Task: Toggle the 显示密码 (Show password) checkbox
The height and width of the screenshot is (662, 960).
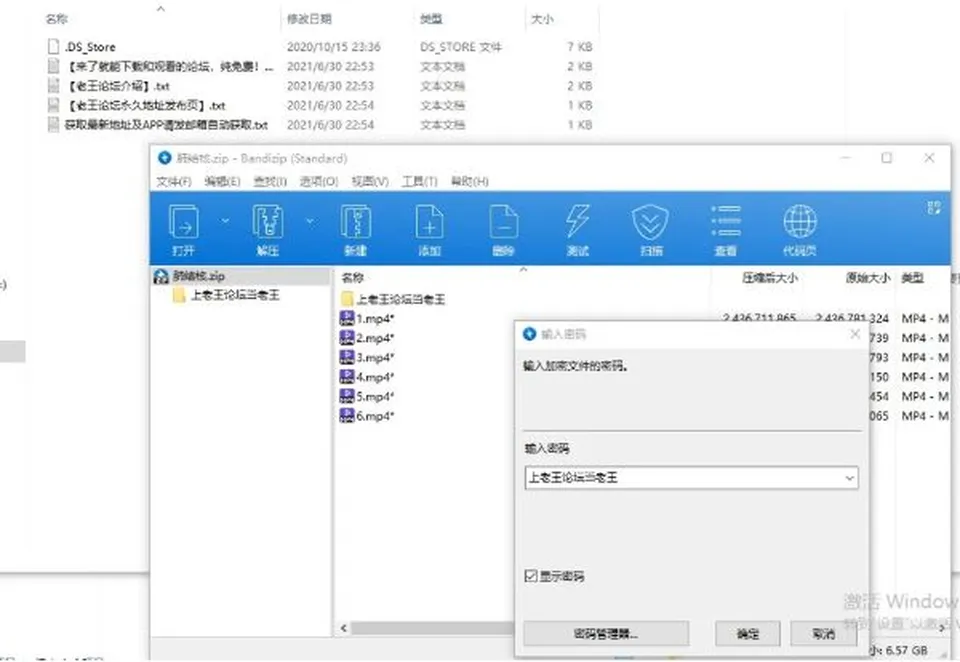Action: click(531, 576)
